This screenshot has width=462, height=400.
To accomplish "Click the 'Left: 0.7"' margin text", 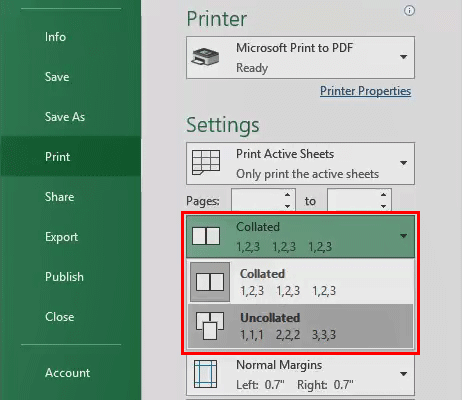I will click(x=260, y=385).
